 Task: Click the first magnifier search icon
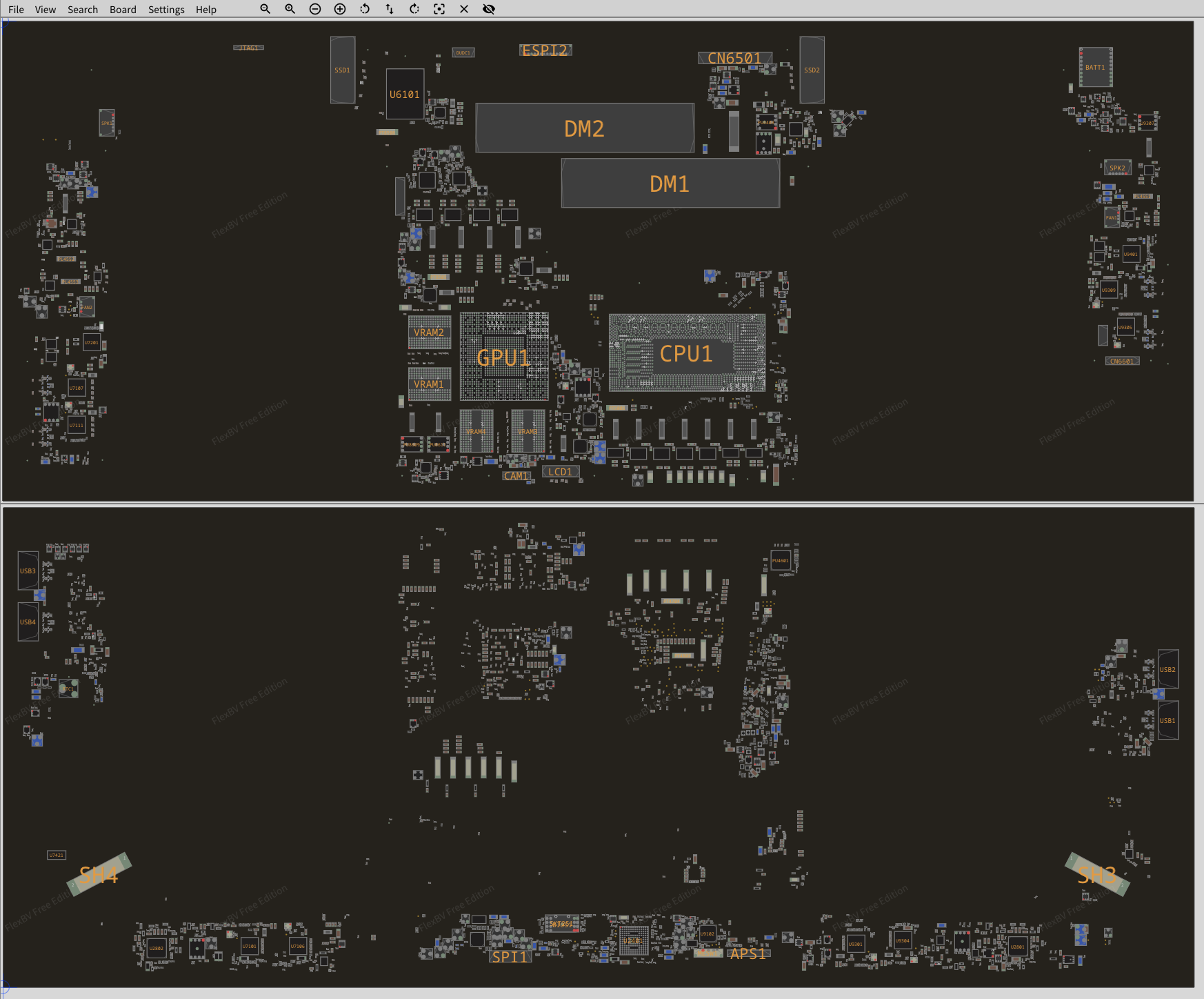click(265, 9)
